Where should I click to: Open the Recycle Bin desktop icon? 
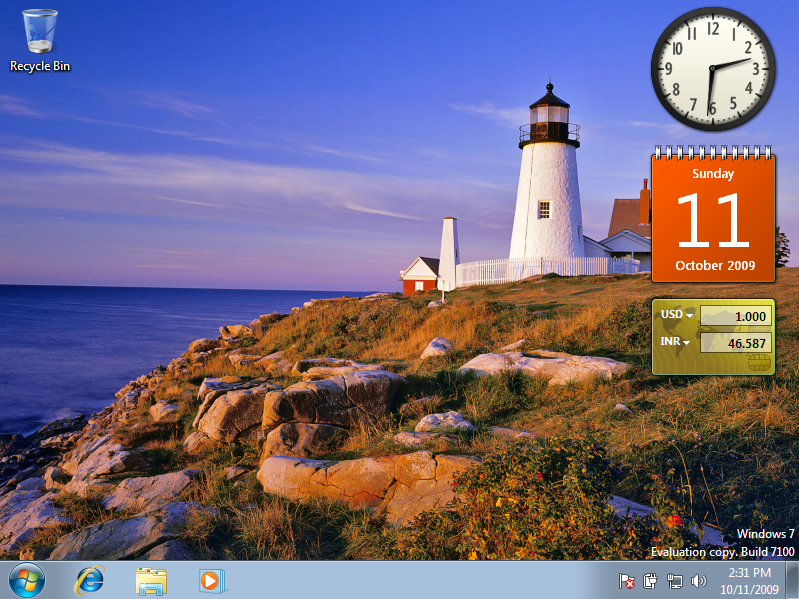click(x=40, y=32)
